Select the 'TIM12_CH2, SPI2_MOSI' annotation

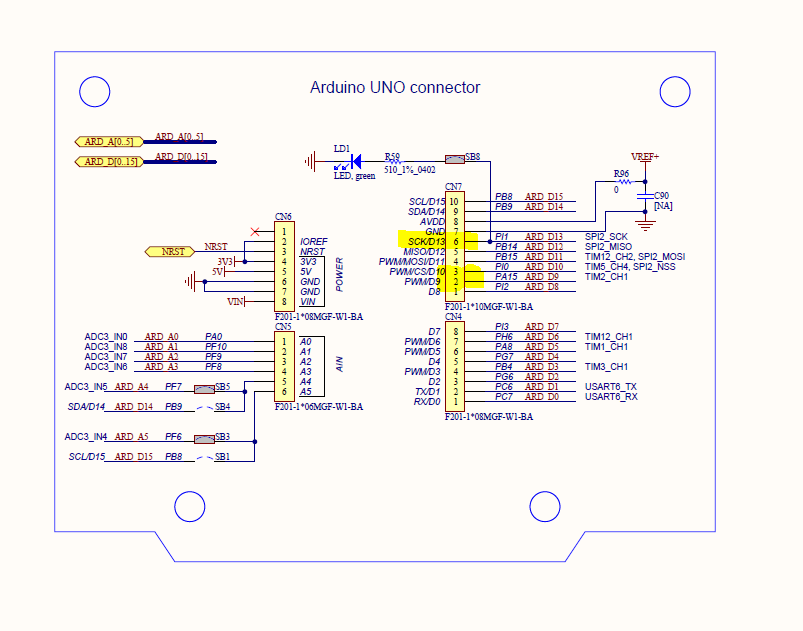click(x=635, y=257)
